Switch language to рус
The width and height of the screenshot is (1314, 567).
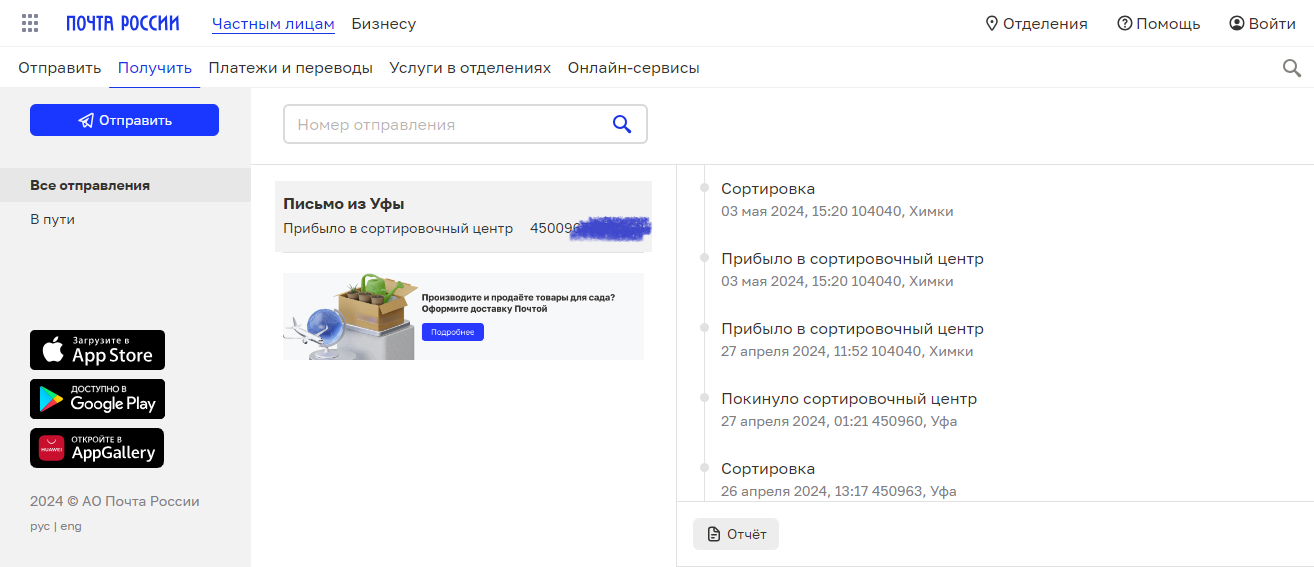pos(40,527)
